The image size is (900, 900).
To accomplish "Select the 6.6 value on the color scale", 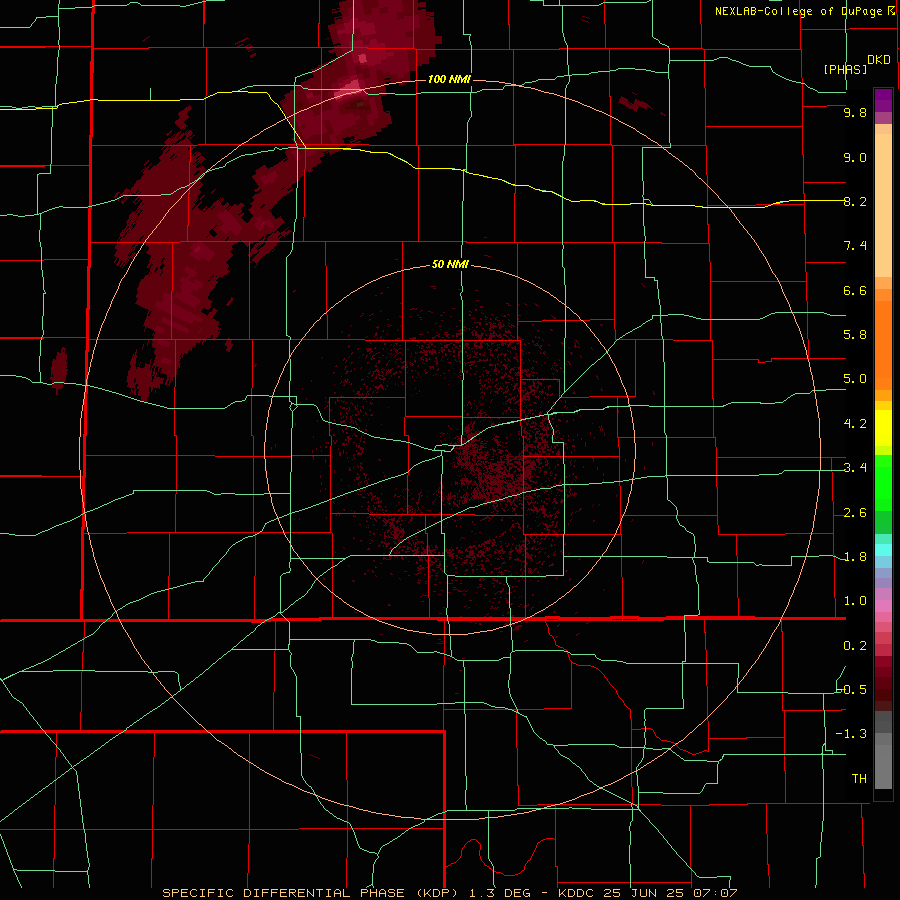I will [855, 290].
